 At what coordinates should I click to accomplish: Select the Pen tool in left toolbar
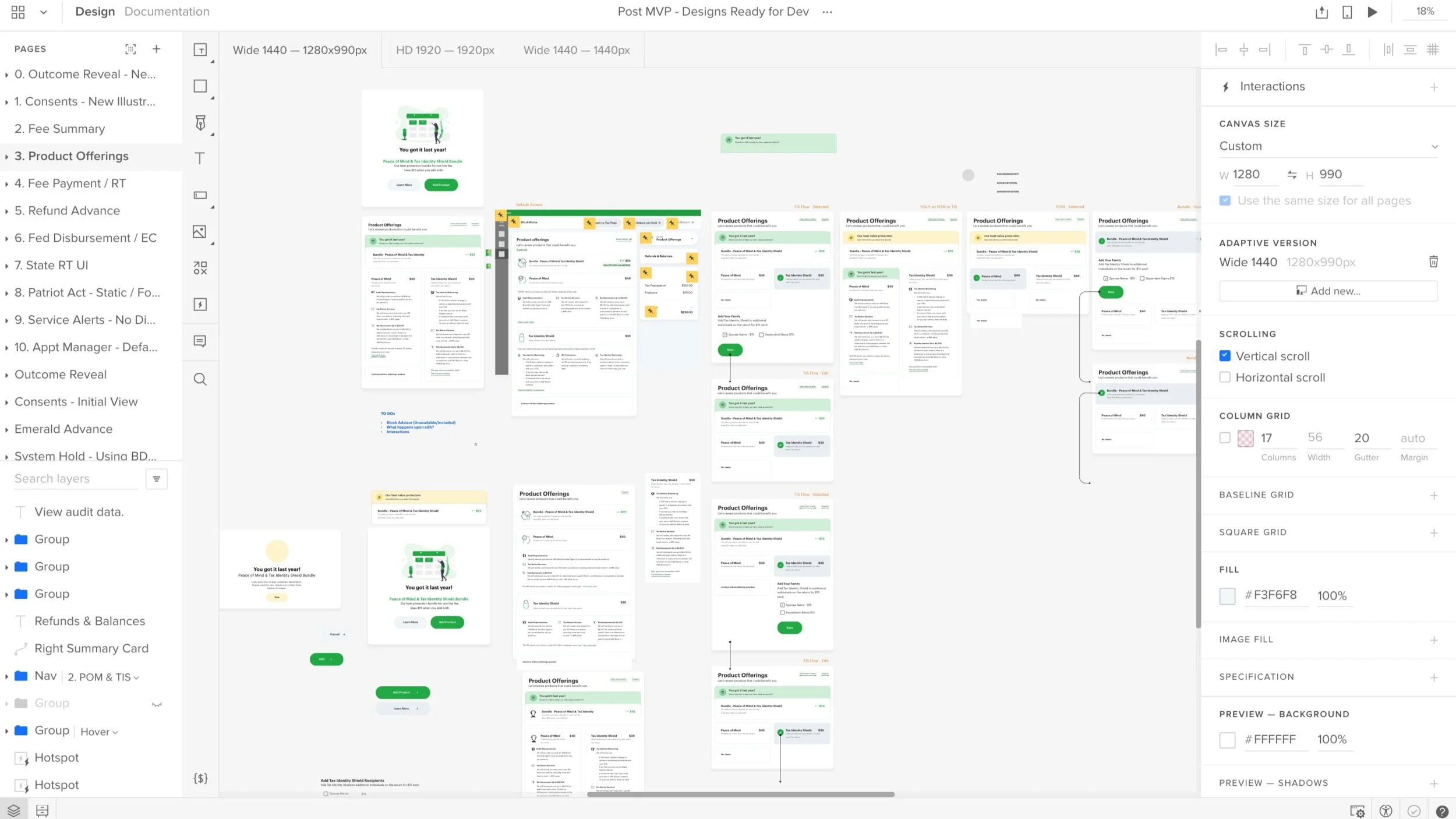pos(200,122)
